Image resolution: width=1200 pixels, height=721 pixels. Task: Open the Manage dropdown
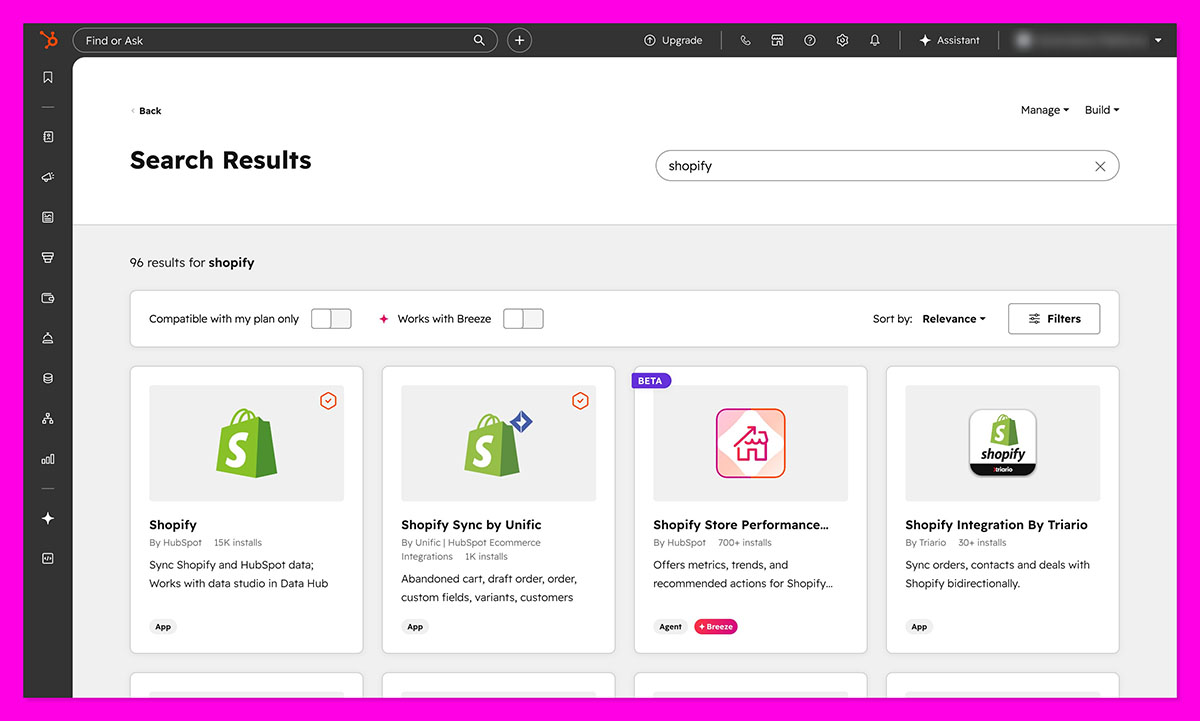pos(1045,110)
